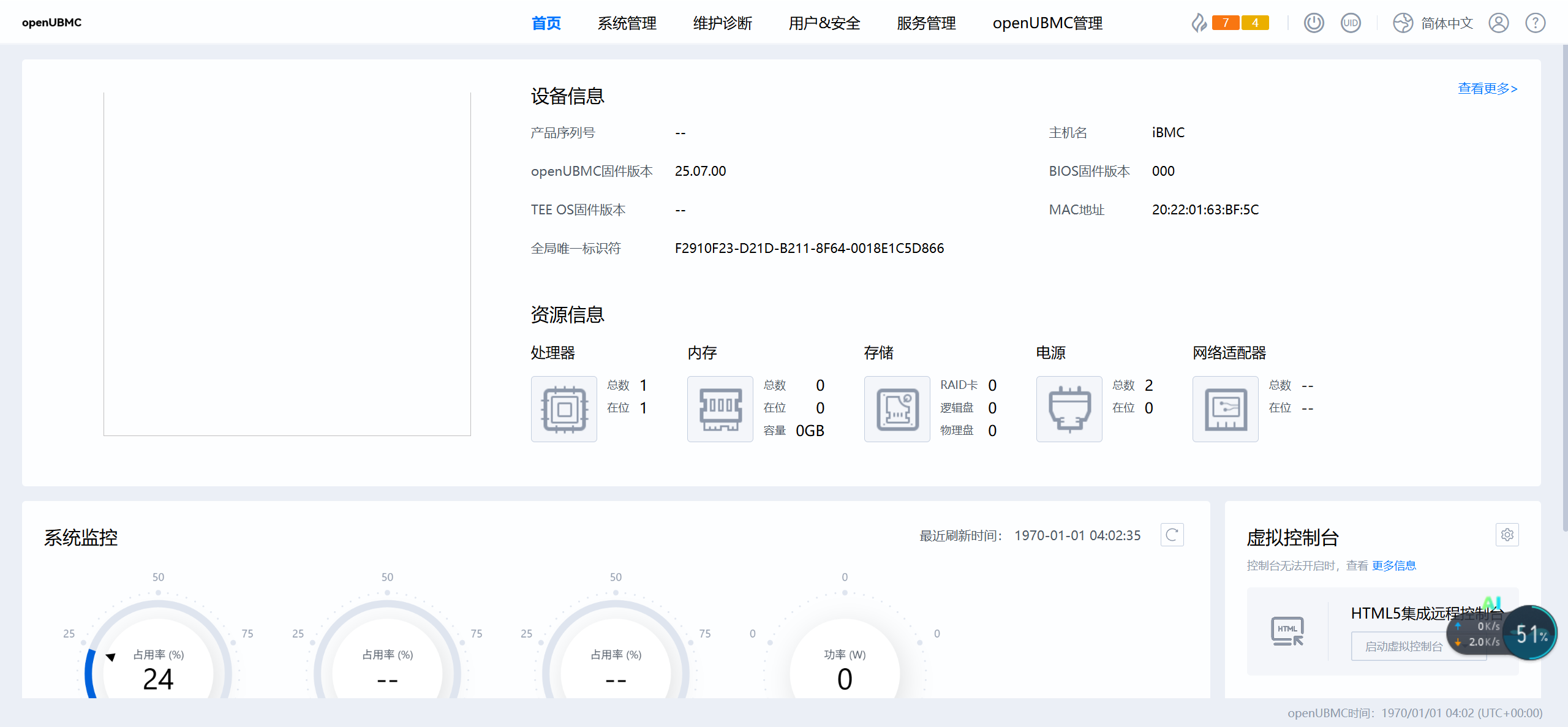1568x727 pixels.
Task: Click the globe language icon
Action: (x=1403, y=23)
